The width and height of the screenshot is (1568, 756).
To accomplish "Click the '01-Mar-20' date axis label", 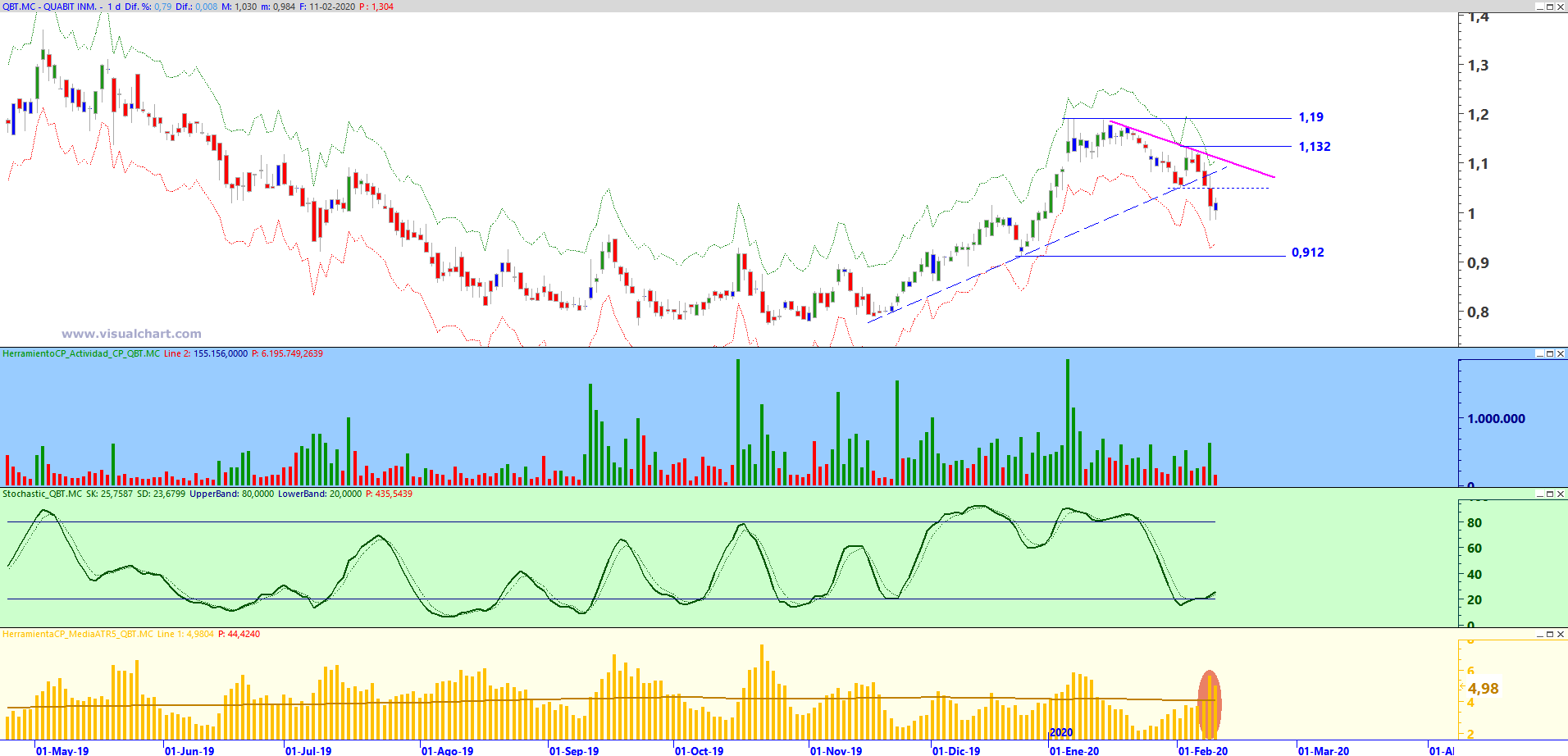I will pos(1324,750).
